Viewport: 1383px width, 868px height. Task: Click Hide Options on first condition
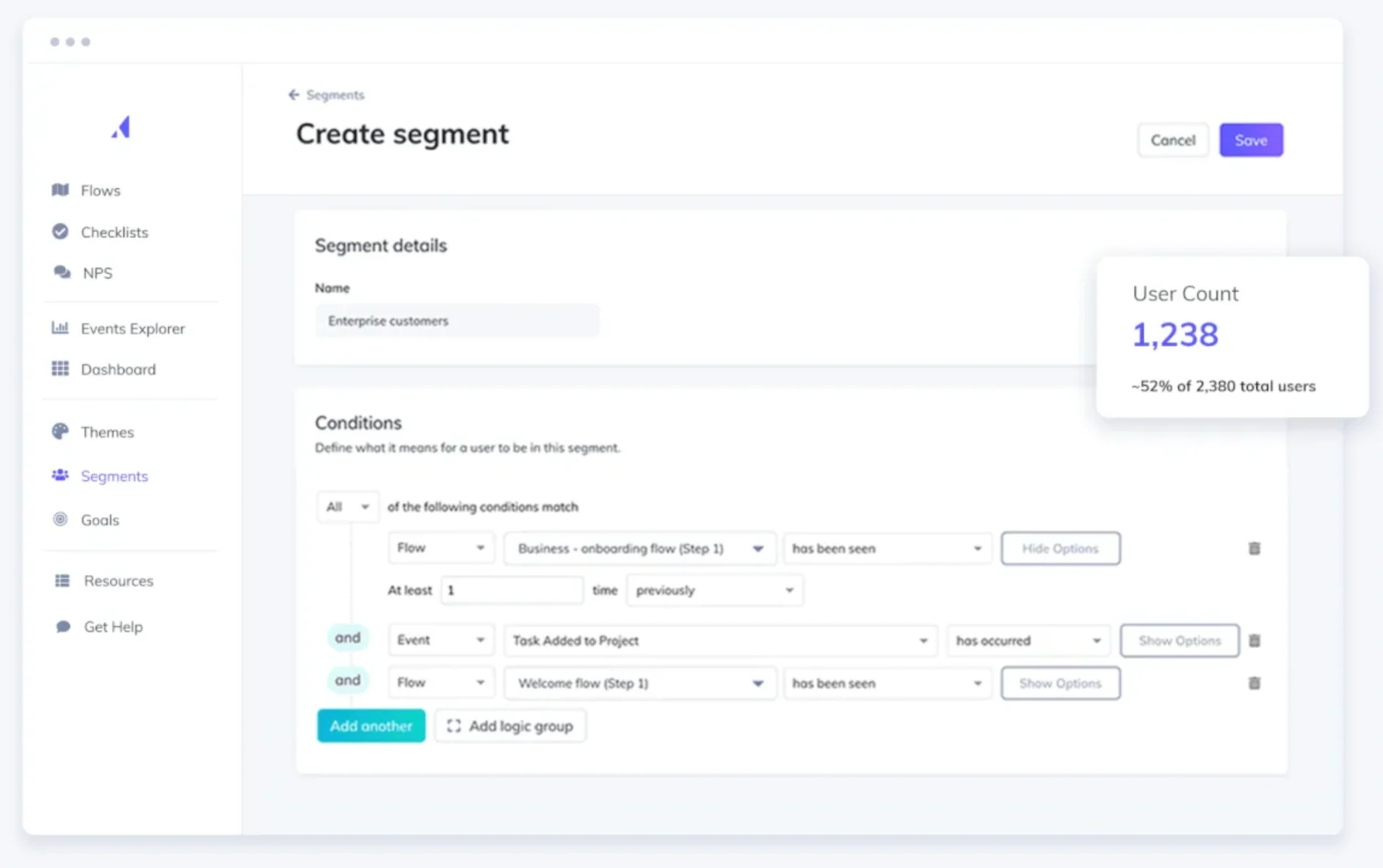click(1060, 548)
